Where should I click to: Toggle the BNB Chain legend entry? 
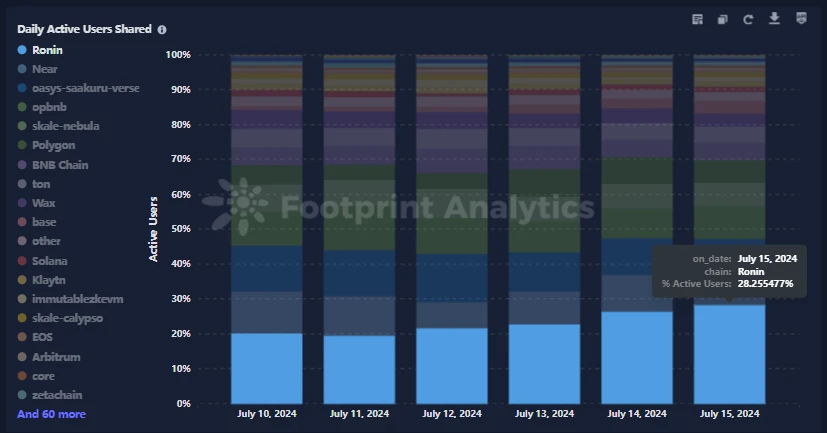[53, 165]
